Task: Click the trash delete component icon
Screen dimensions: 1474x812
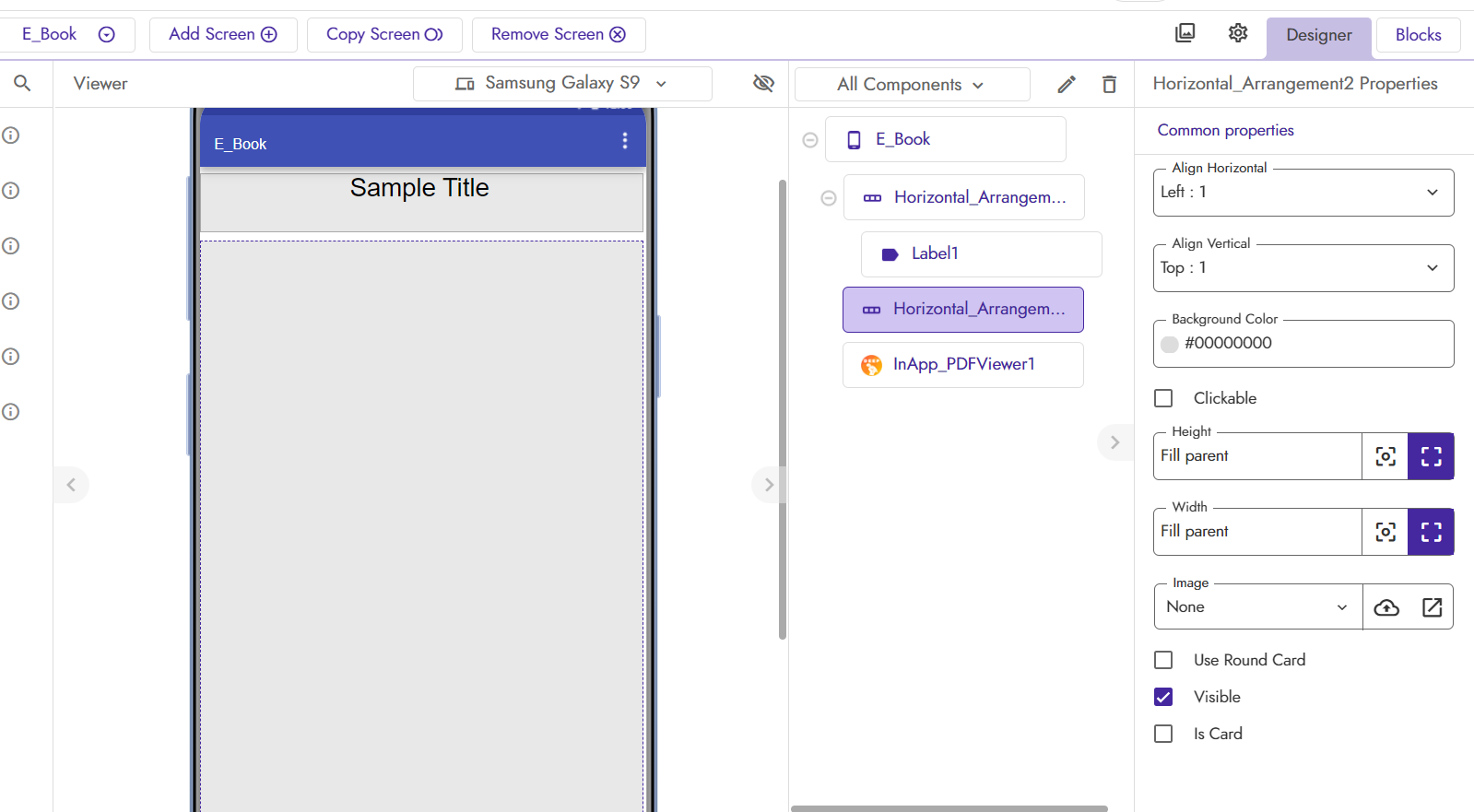Action: point(1109,85)
